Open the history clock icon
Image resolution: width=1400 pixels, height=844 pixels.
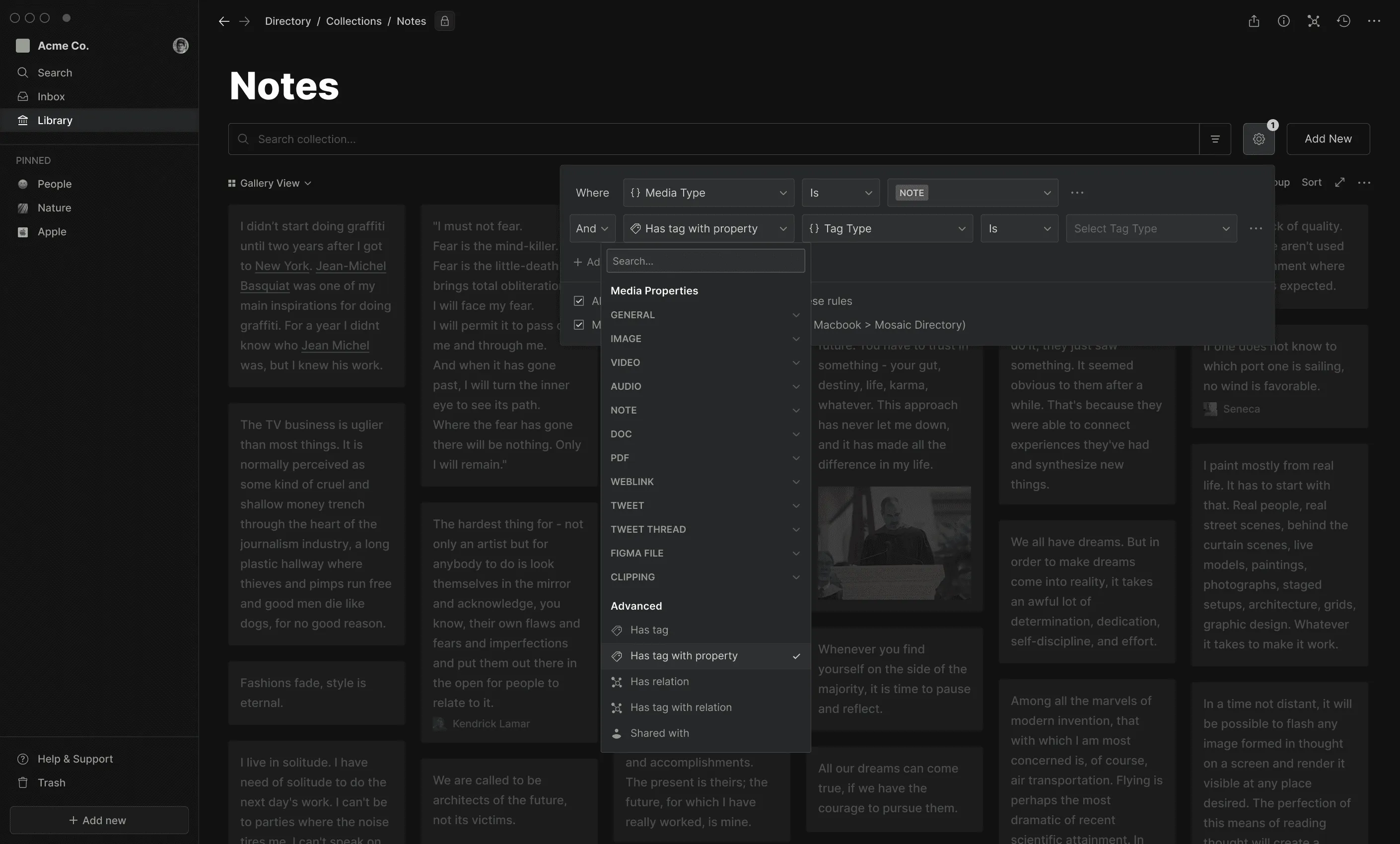click(x=1343, y=21)
